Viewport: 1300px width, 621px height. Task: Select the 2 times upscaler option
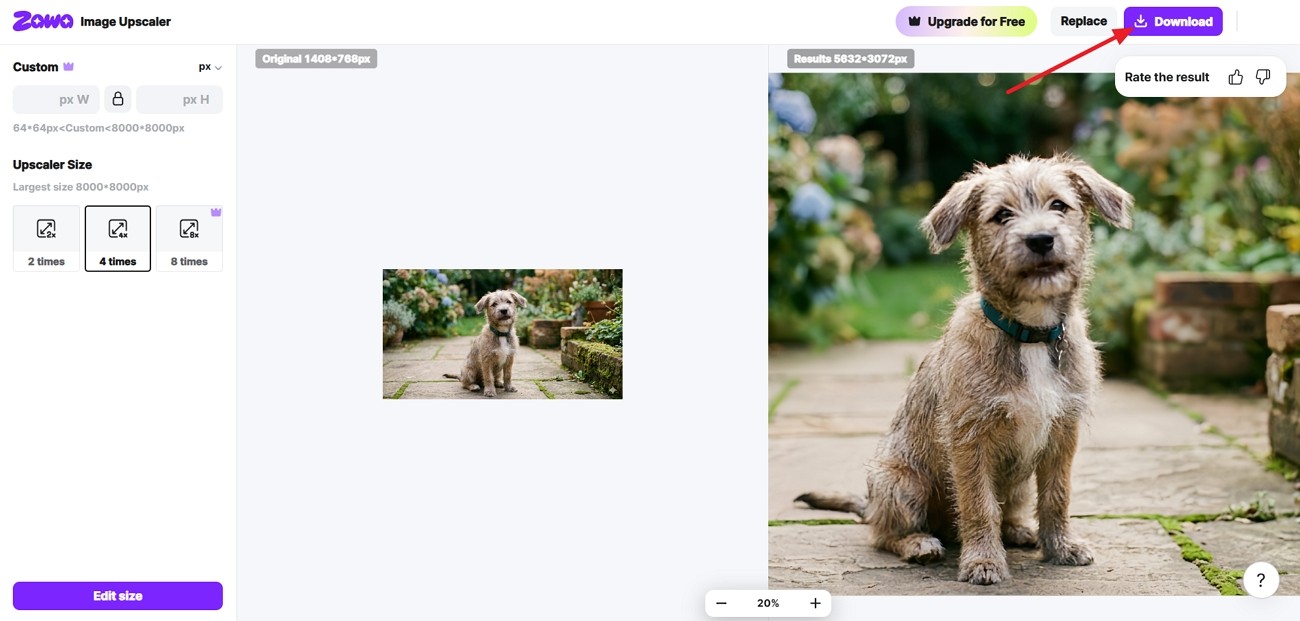(x=46, y=238)
